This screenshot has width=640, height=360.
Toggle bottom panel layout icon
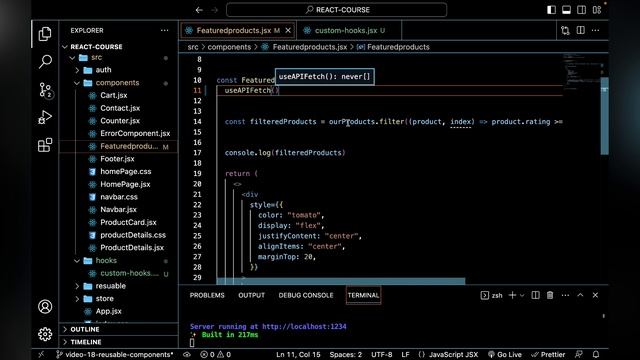[566, 10]
